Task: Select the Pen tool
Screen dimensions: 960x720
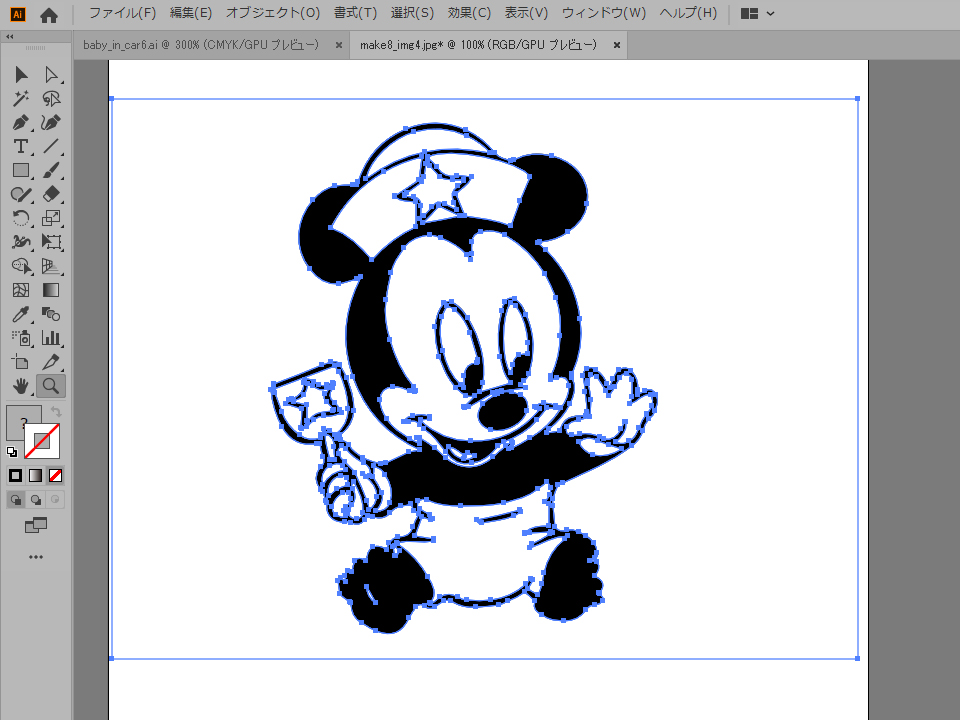Action: pyautogui.click(x=21, y=122)
